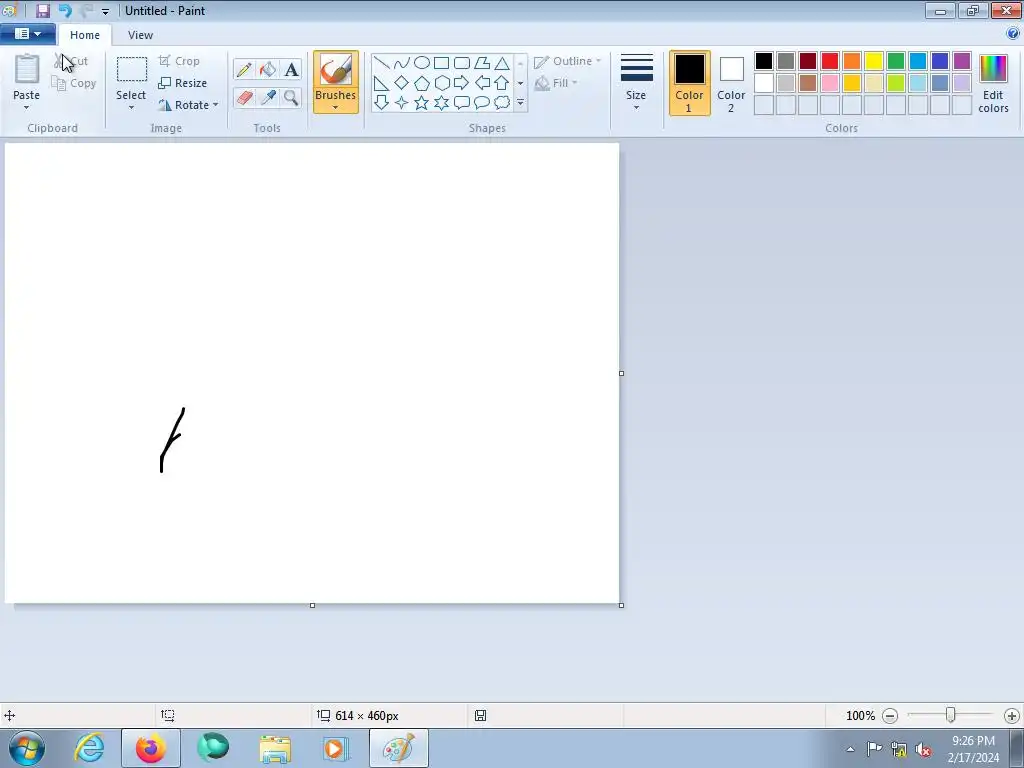The height and width of the screenshot is (768, 1024).
Task: Open Firefox from the taskbar
Action: [150, 748]
